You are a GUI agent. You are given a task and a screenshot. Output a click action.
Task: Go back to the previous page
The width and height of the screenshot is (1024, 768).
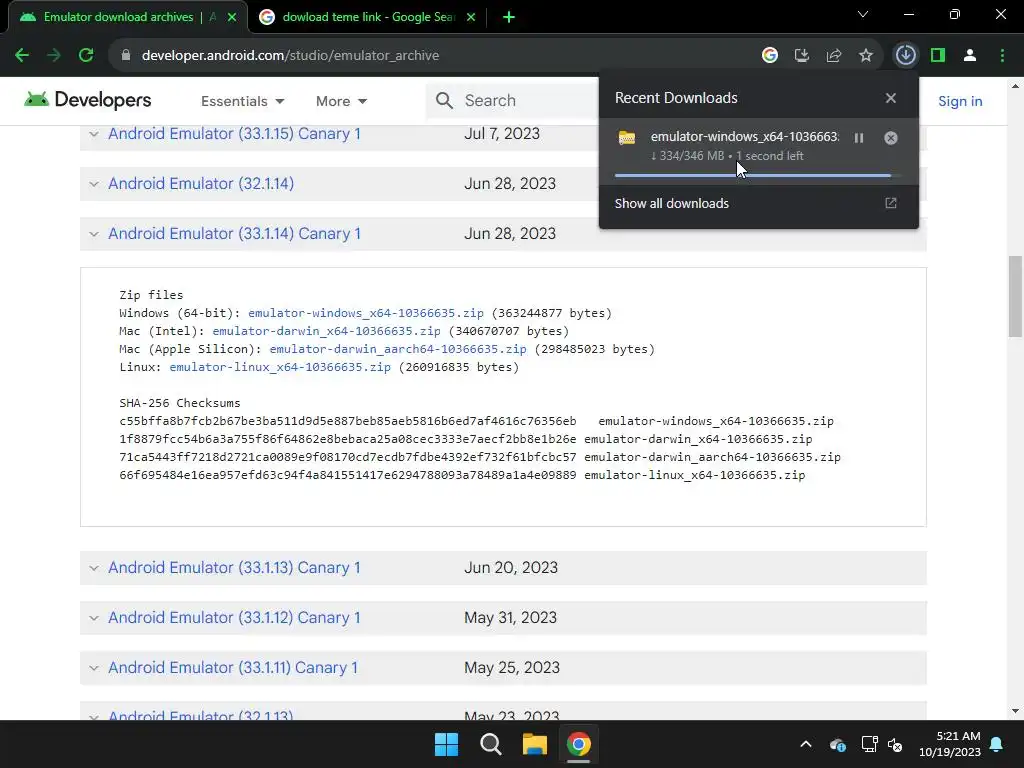click(22, 56)
